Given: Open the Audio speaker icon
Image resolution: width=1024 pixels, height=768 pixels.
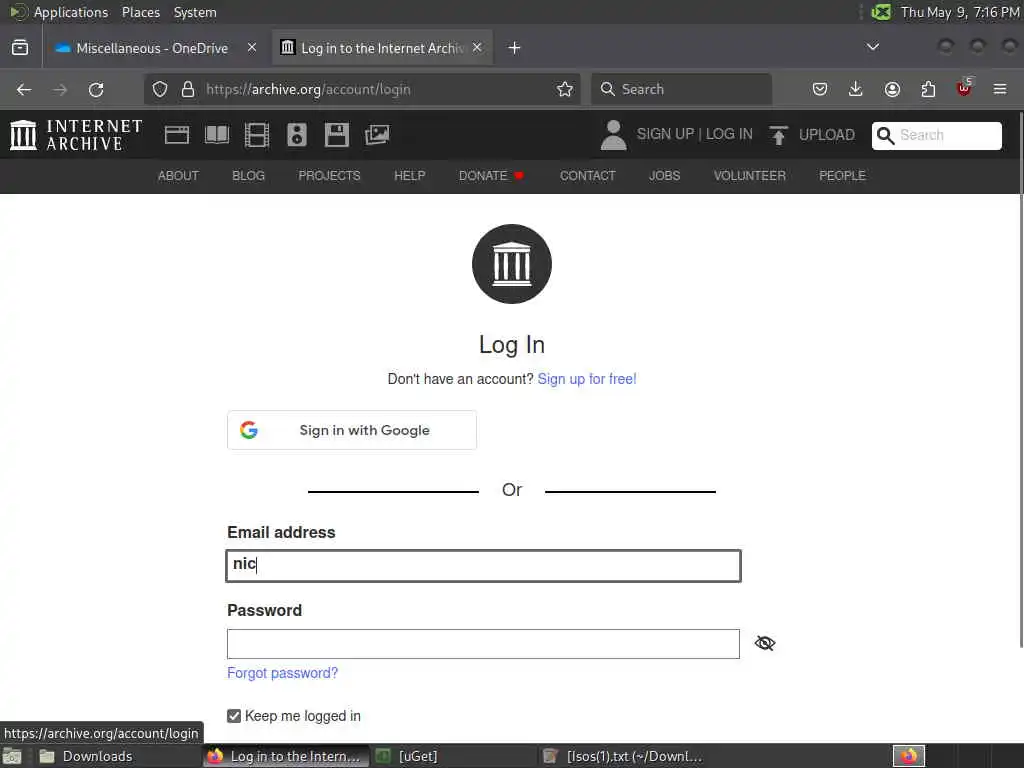Looking at the screenshot, I should point(296,135).
